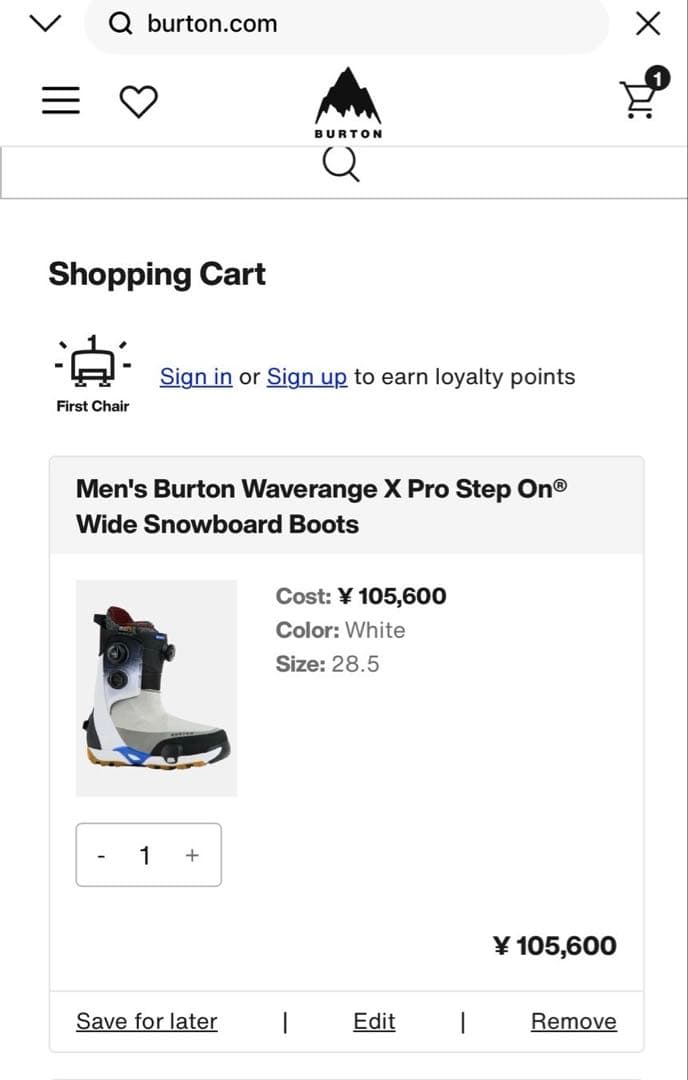Select the cart badge showing 1 item

click(655, 75)
